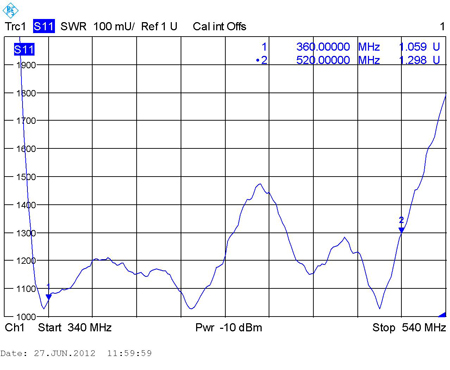Click the Ref 1 U reference value
450x370 pixels.
[x=159, y=26]
